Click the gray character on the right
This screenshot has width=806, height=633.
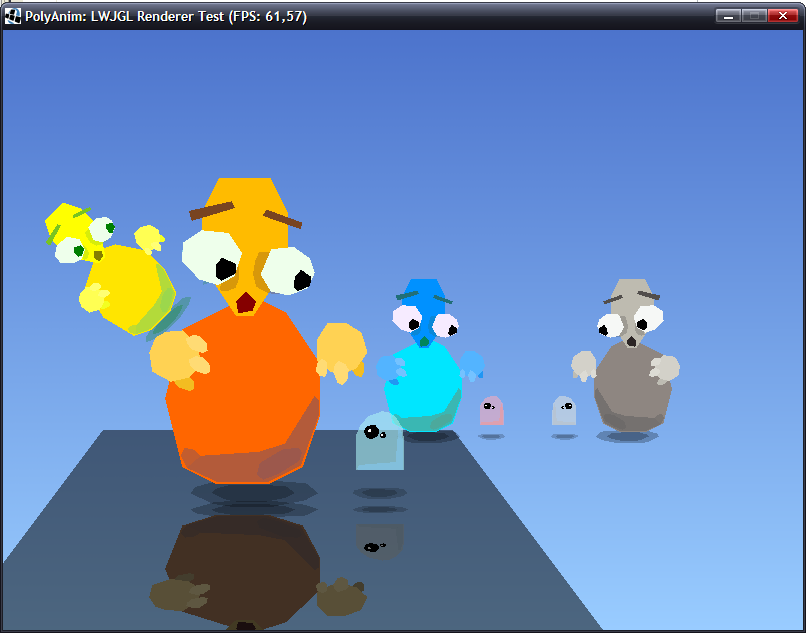point(626,355)
